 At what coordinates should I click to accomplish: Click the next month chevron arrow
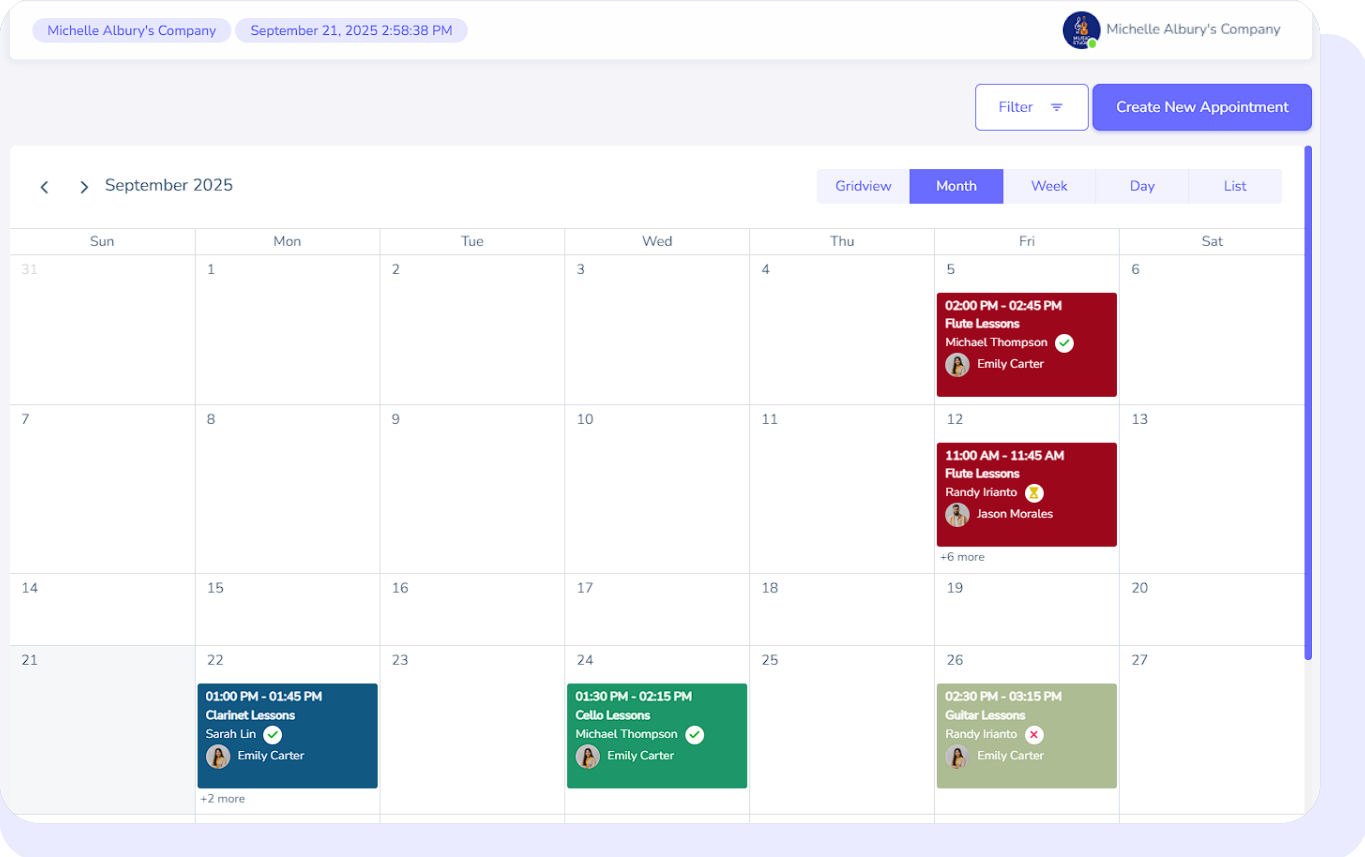click(84, 187)
